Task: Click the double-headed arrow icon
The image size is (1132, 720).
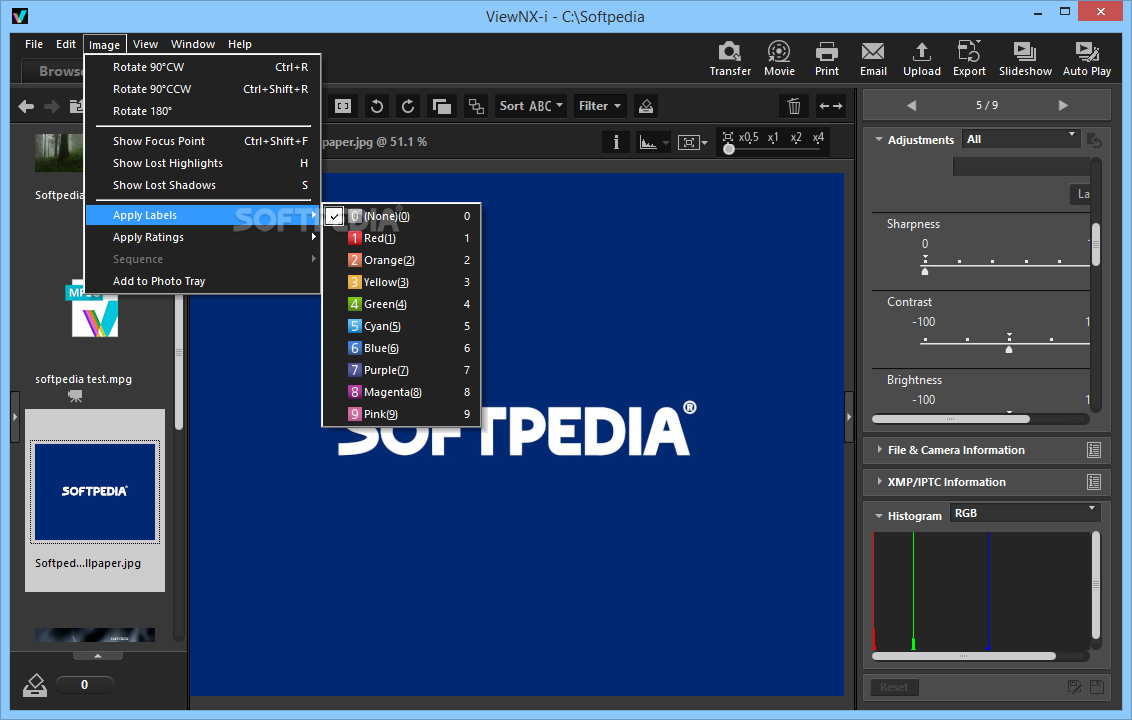Action: [831, 106]
